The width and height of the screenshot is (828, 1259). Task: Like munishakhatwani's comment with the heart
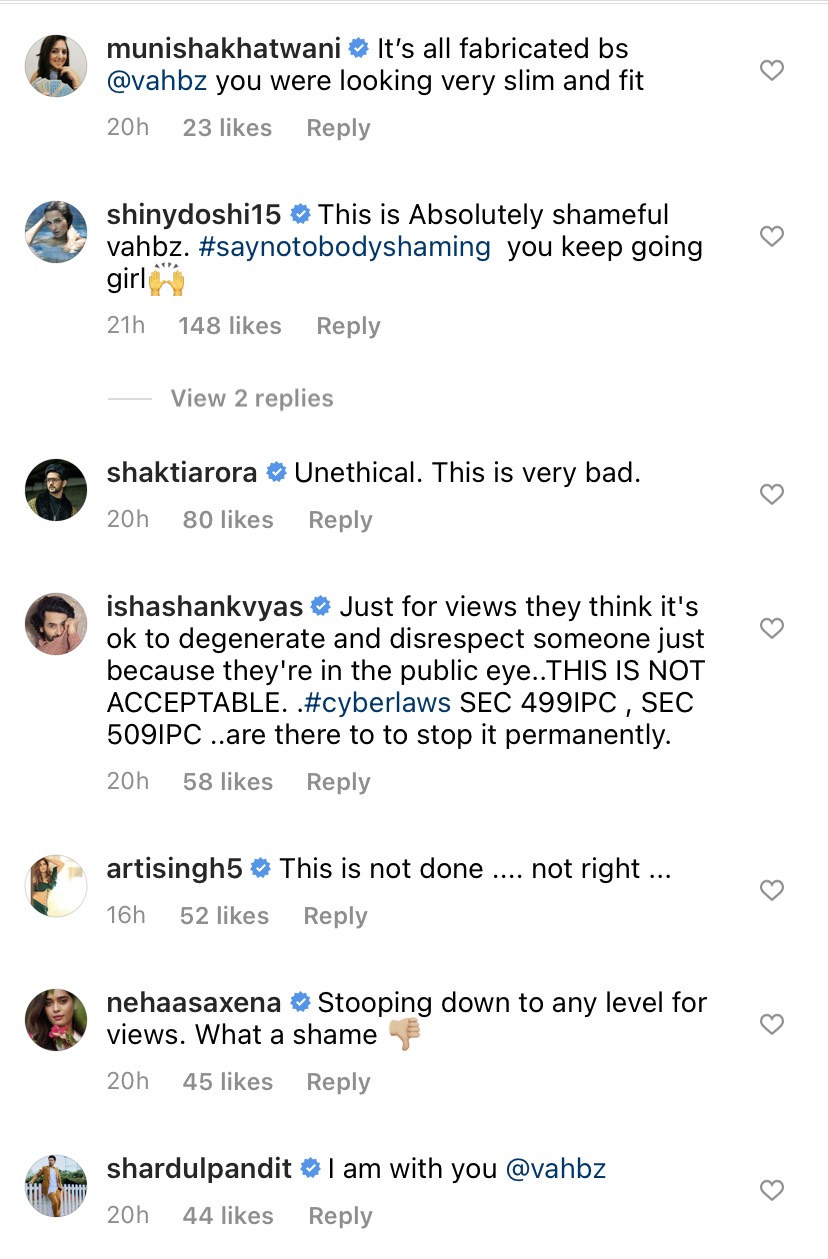click(771, 71)
